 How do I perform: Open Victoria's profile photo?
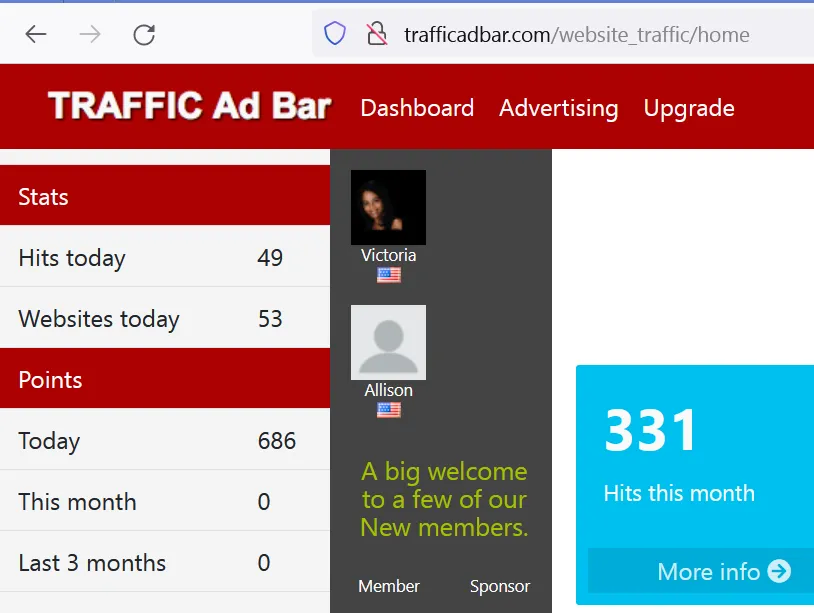[388, 207]
